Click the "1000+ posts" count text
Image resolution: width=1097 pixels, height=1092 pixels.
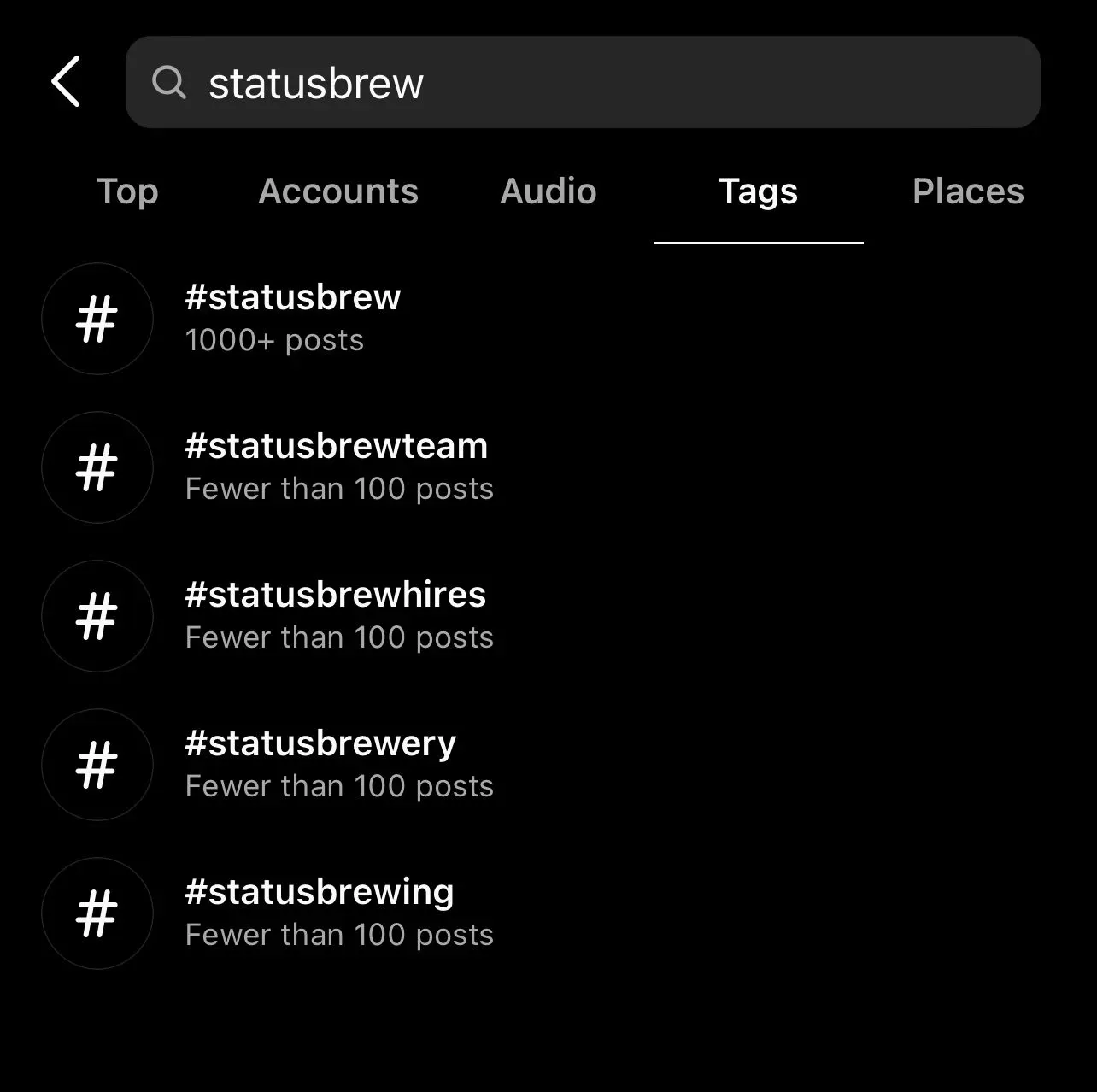[274, 340]
